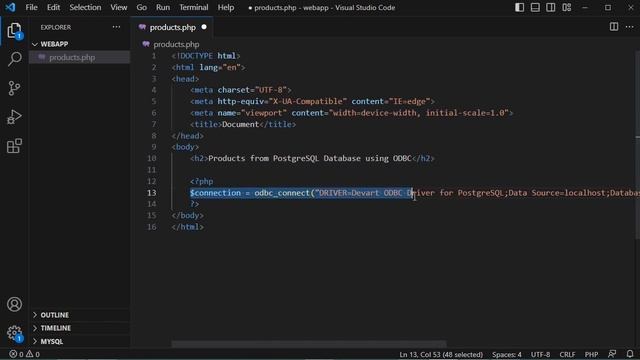Open Explorer Views and More Actions ellipsis

click(116, 27)
